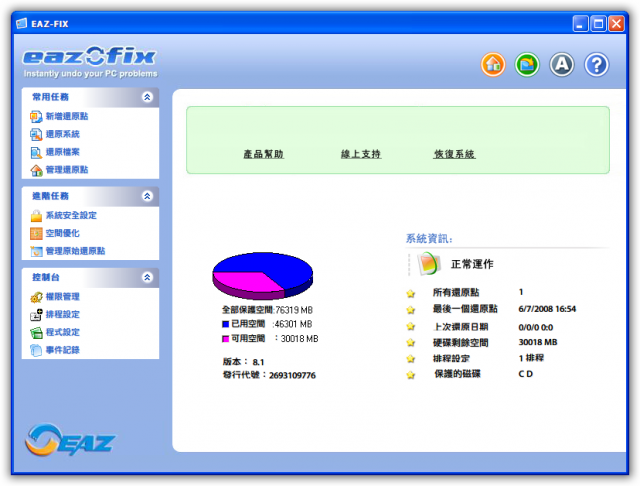The height and width of the screenshot is (486, 640).
Task: Click the 發行代號 2693109776 text
Action: point(269,375)
